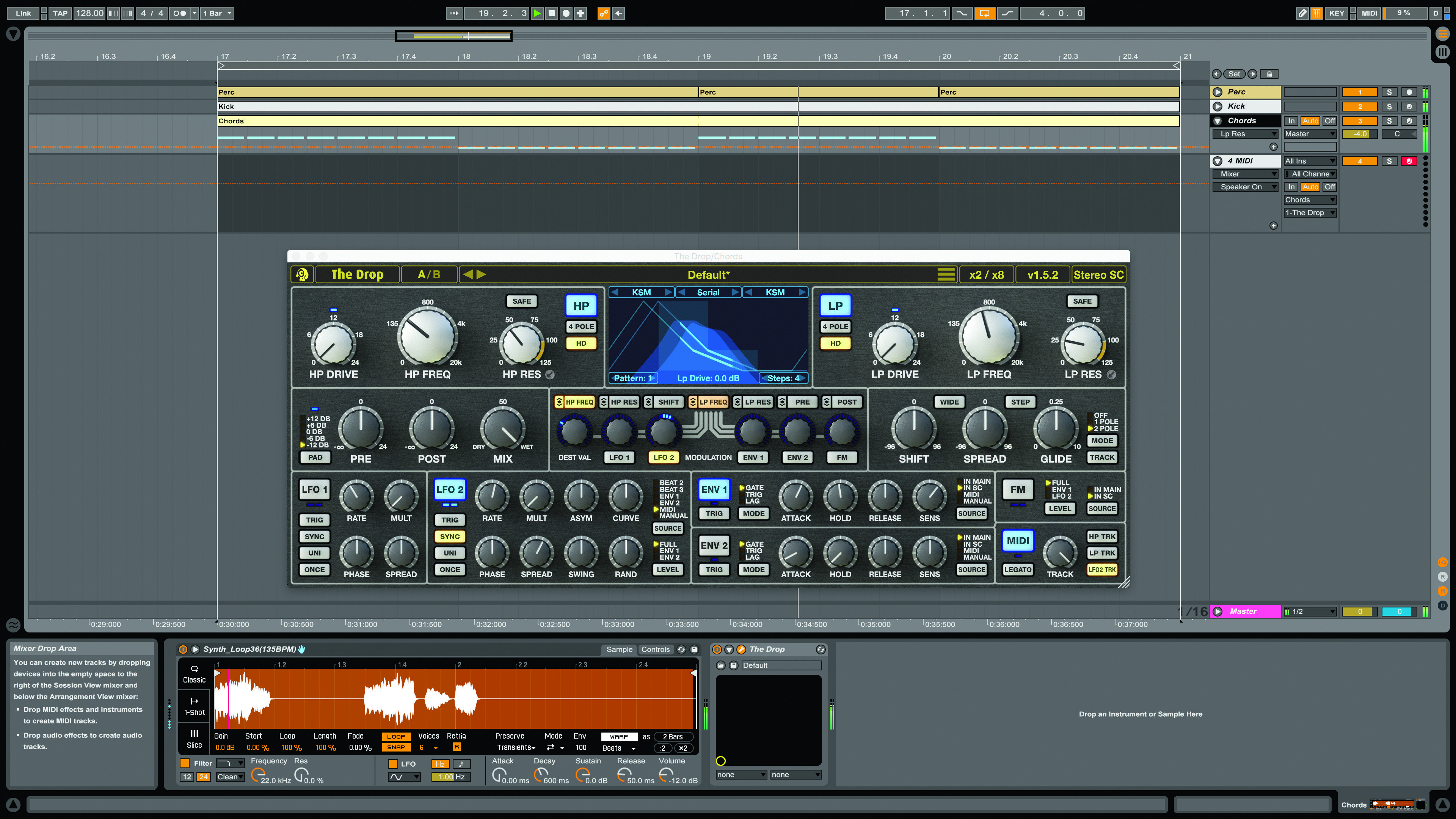Toggle the MIDI button in The Drop

coord(1018,541)
